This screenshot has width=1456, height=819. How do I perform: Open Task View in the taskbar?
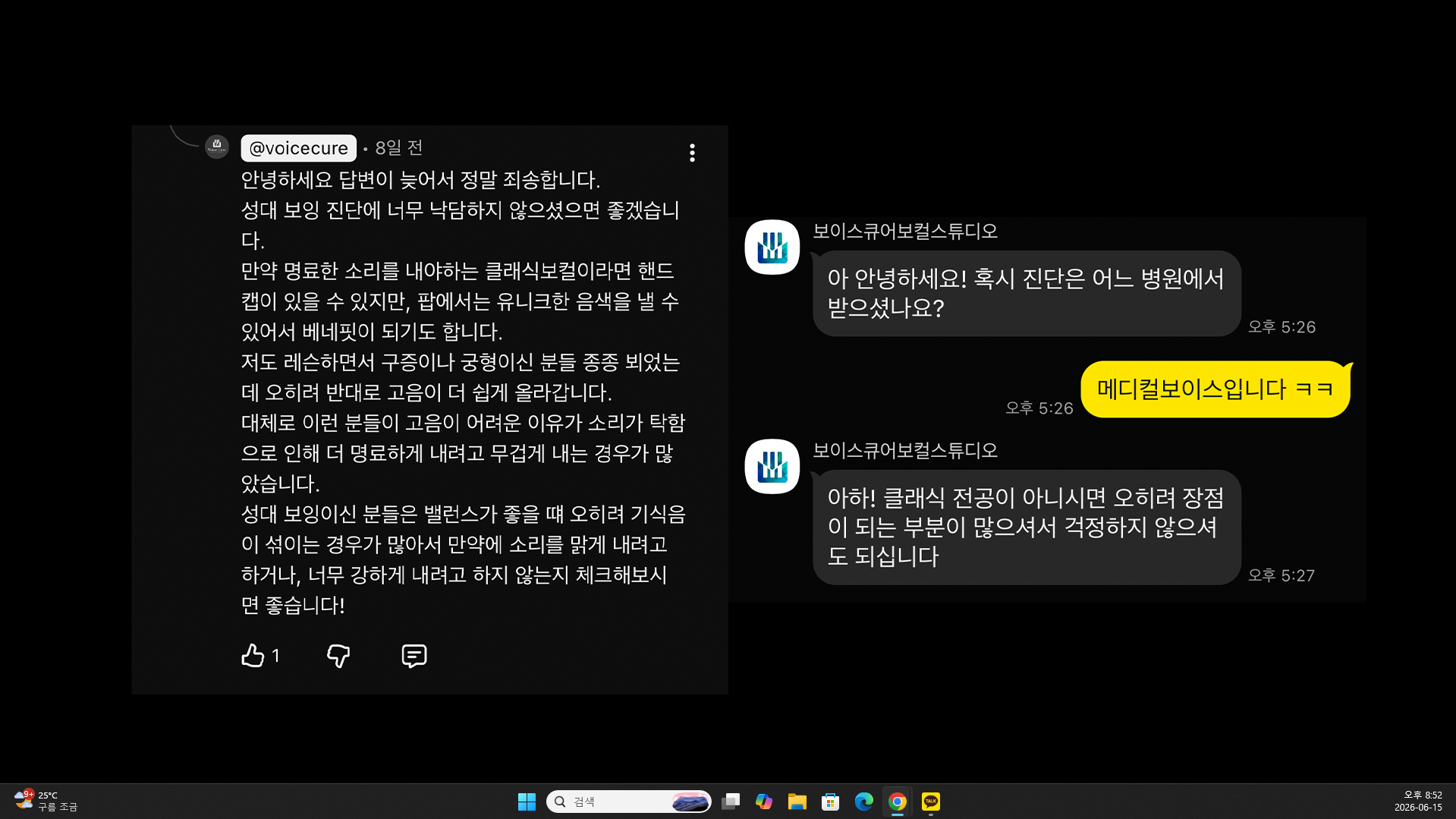[731, 802]
